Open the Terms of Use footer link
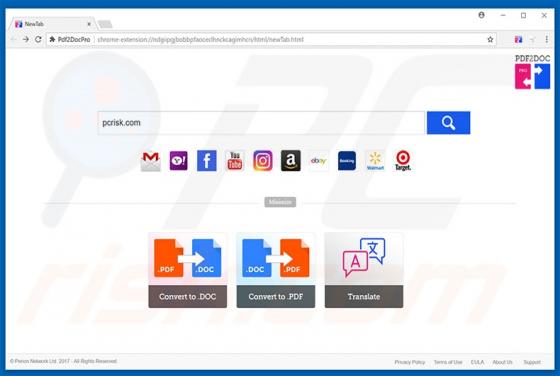This screenshot has width=560, height=376. pos(448,362)
